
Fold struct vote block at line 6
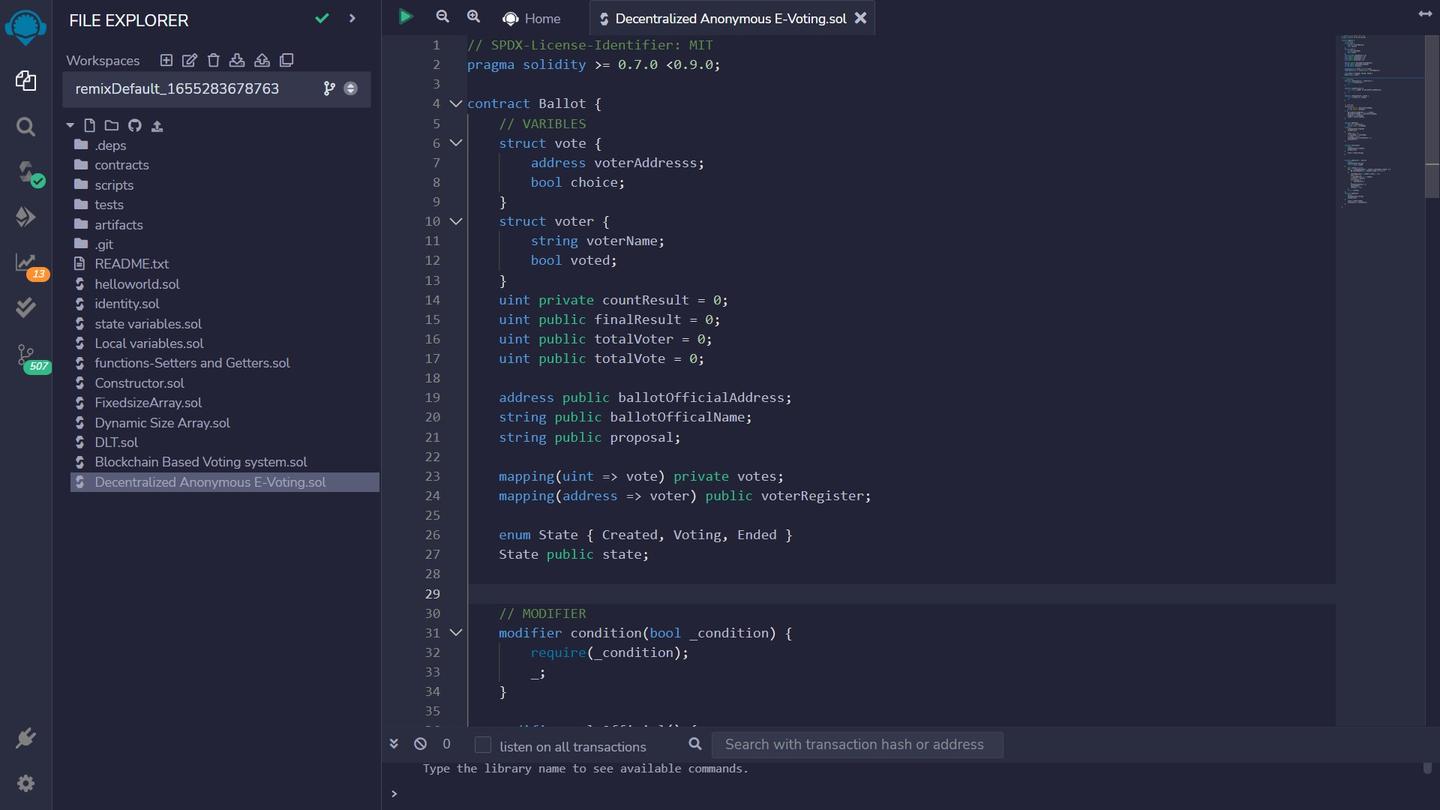point(456,143)
